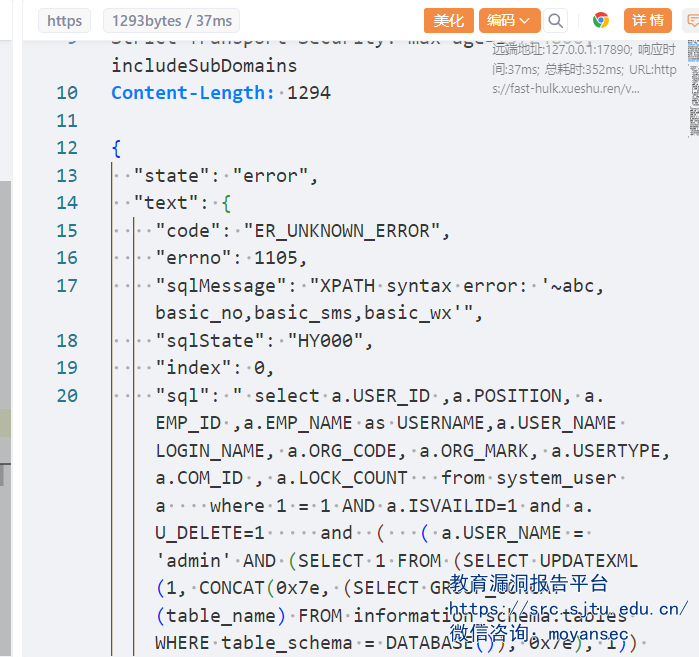The width and height of the screenshot is (699, 657).
Task: Click the comment icon at top right
Action: [691, 21]
